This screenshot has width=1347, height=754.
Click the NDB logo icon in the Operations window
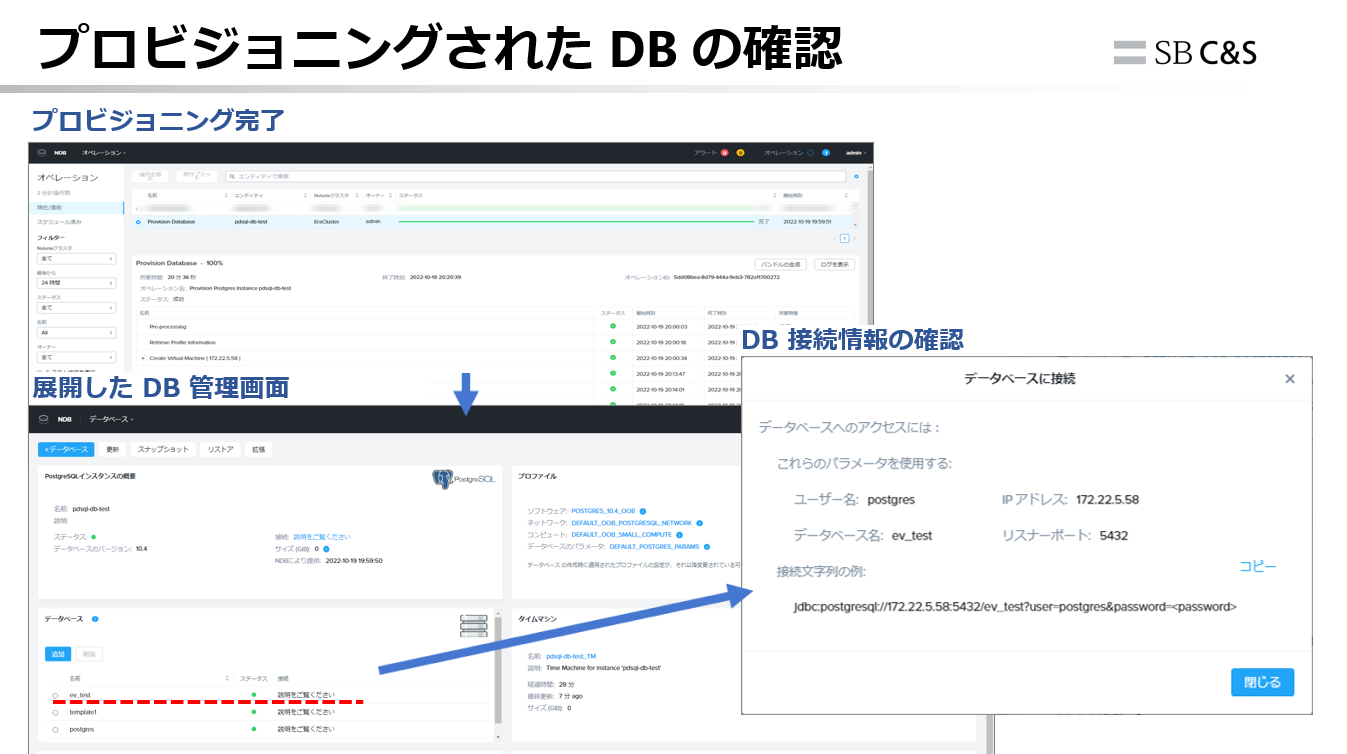43,153
